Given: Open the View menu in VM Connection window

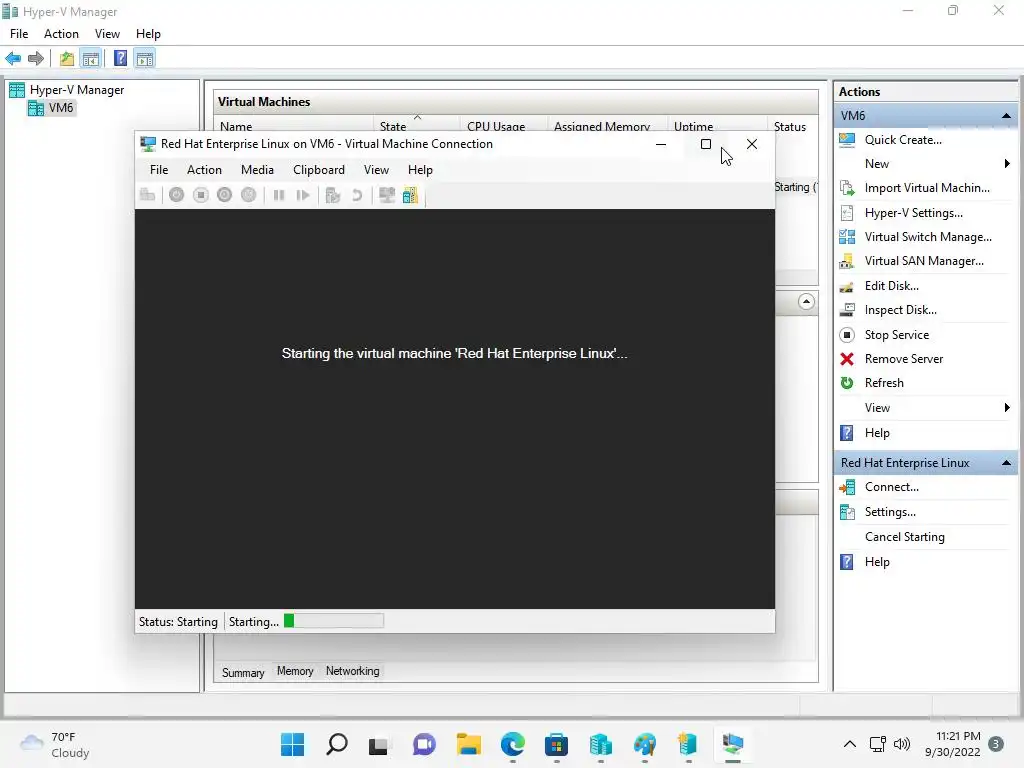Looking at the screenshot, I should coord(376,170).
